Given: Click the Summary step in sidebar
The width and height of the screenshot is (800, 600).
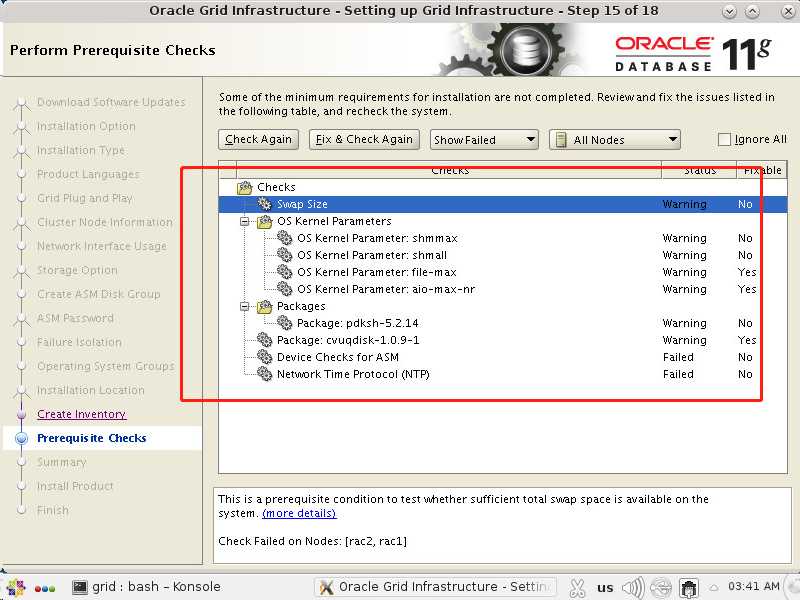Looking at the screenshot, I should pos(61,462).
